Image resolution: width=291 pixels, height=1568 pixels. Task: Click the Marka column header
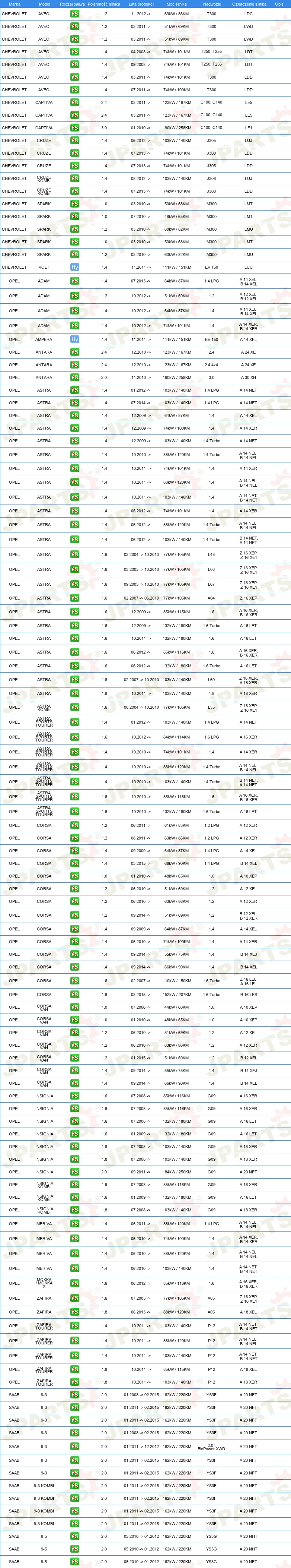14,4
